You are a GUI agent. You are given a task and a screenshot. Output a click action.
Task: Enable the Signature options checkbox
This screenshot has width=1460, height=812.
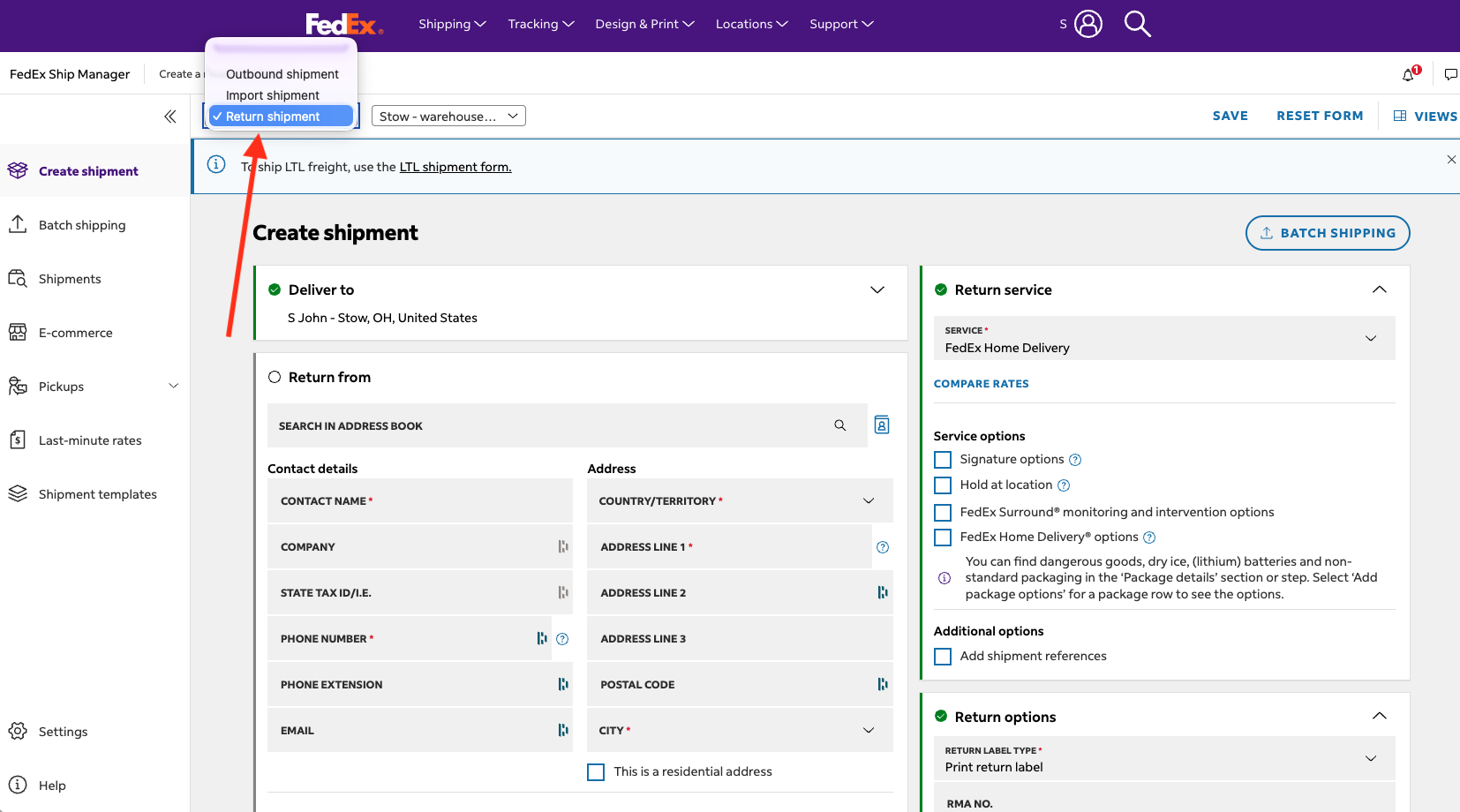[943, 460]
